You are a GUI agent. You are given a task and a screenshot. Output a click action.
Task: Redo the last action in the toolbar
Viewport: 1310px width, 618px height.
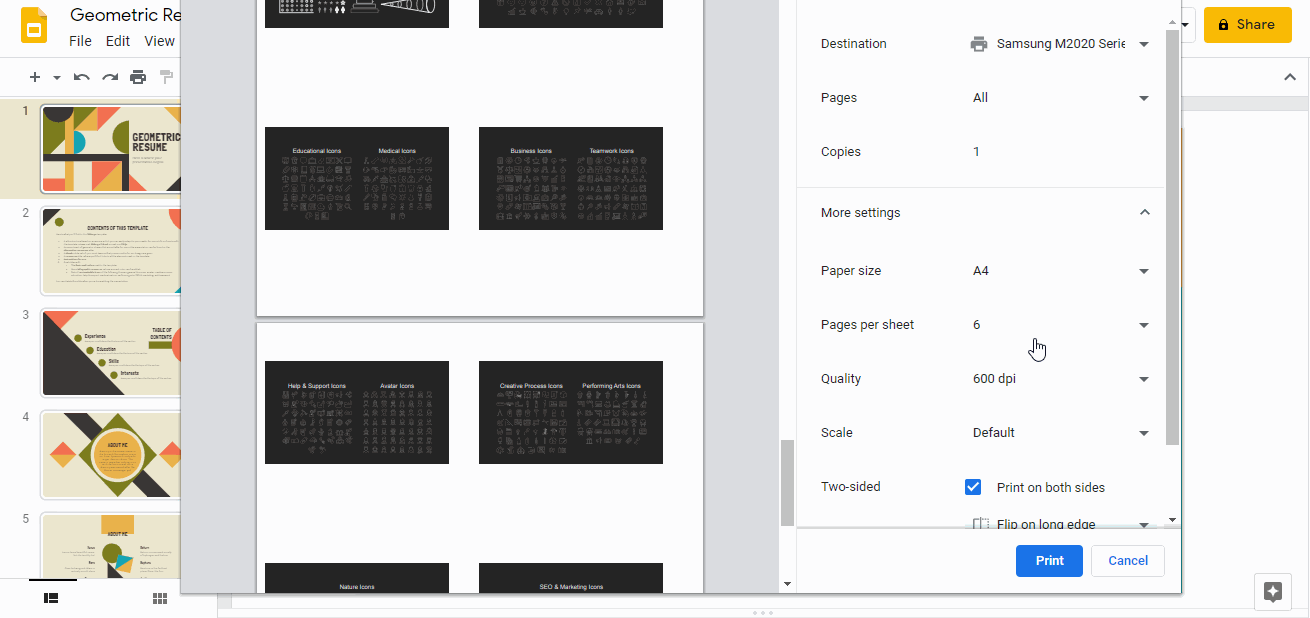point(110,77)
